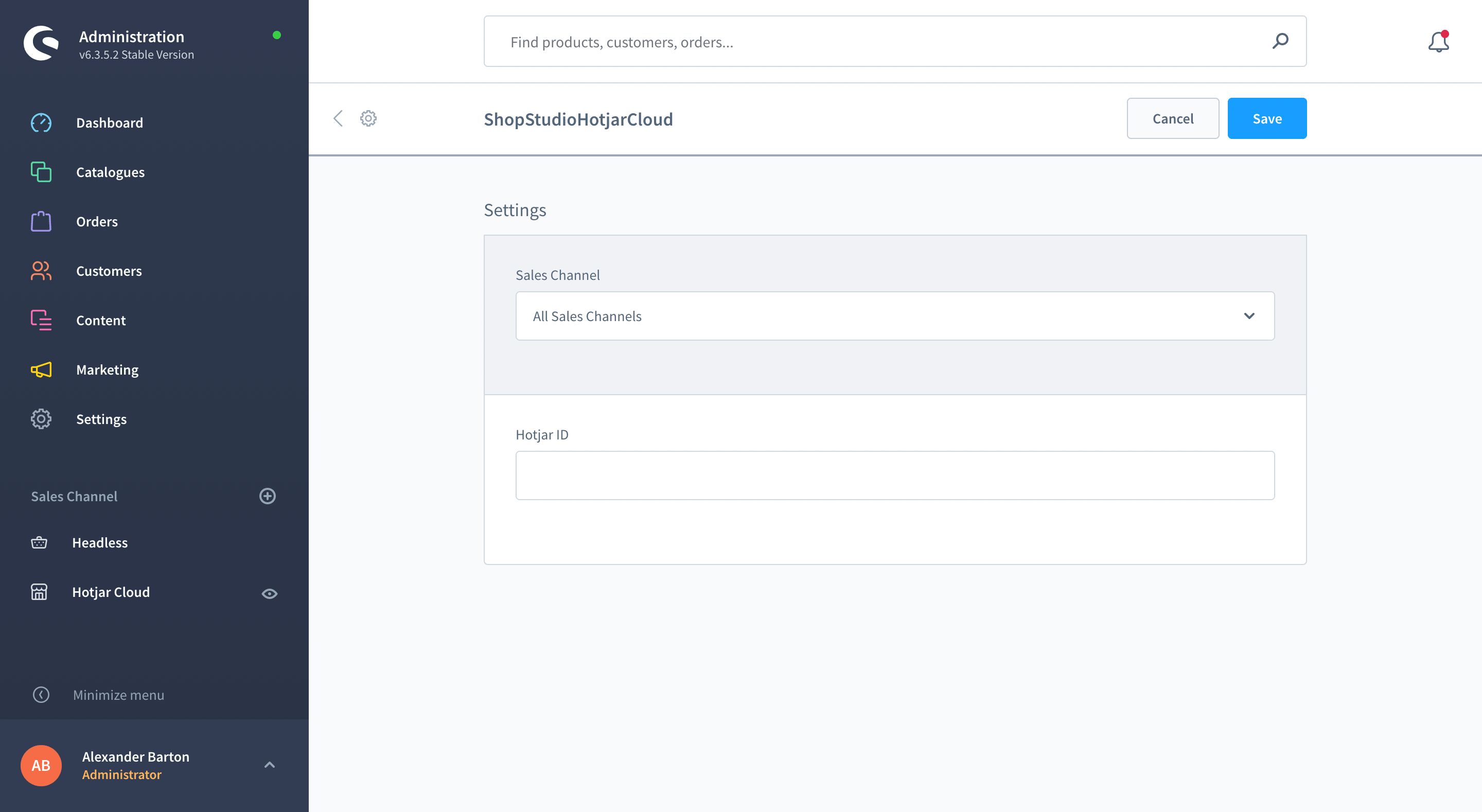The width and height of the screenshot is (1482, 812).
Task: Click the Shopware logo icon
Action: (x=41, y=43)
